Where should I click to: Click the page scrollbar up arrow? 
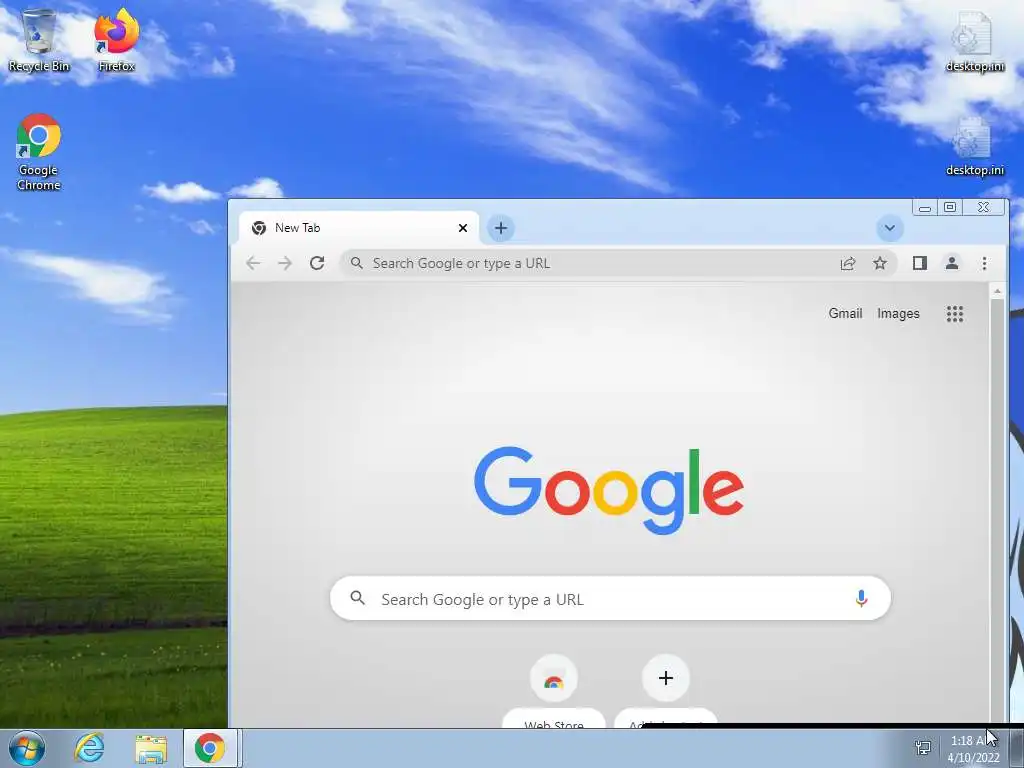pos(997,291)
